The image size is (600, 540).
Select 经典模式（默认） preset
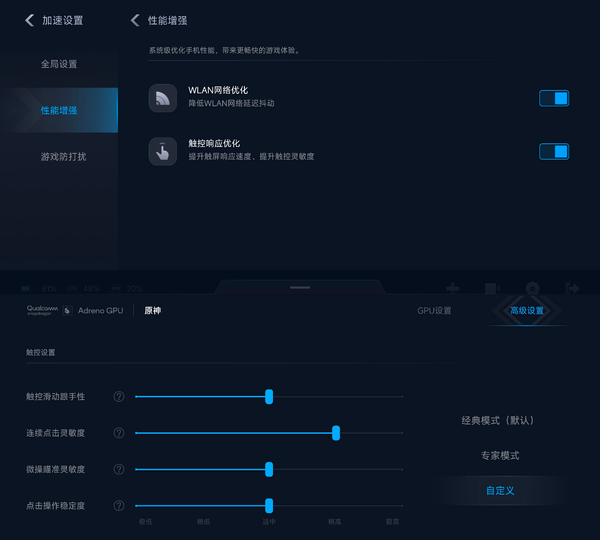point(500,421)
